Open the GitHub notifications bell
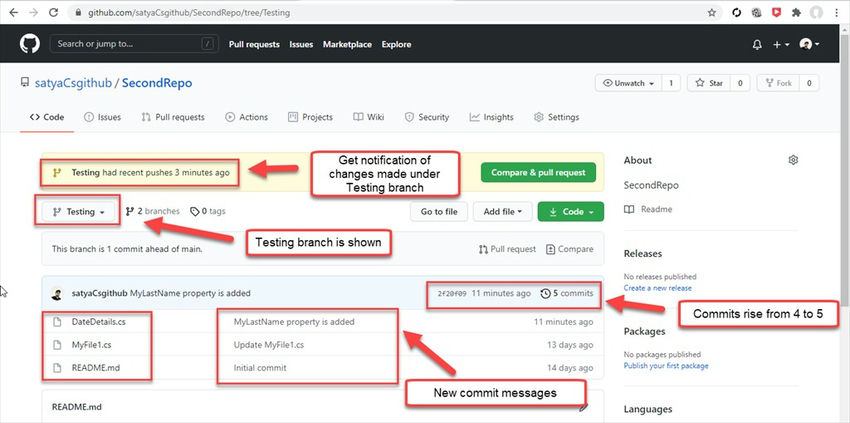 coord(757,45)
